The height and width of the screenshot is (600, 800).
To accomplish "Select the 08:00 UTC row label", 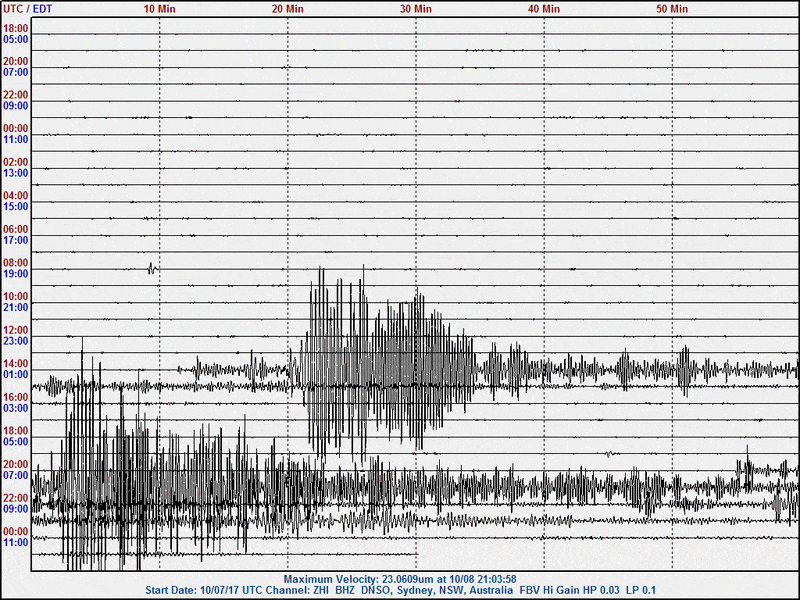I will pyautogui.click(x=15, y=263).
